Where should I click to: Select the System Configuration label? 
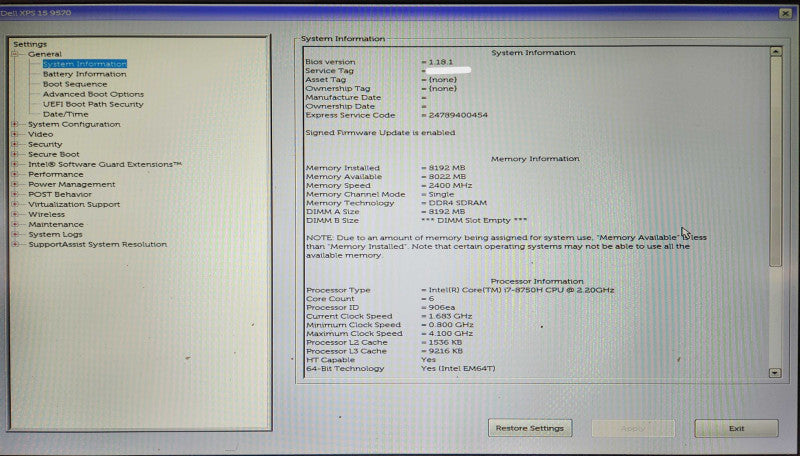(74, 124)
